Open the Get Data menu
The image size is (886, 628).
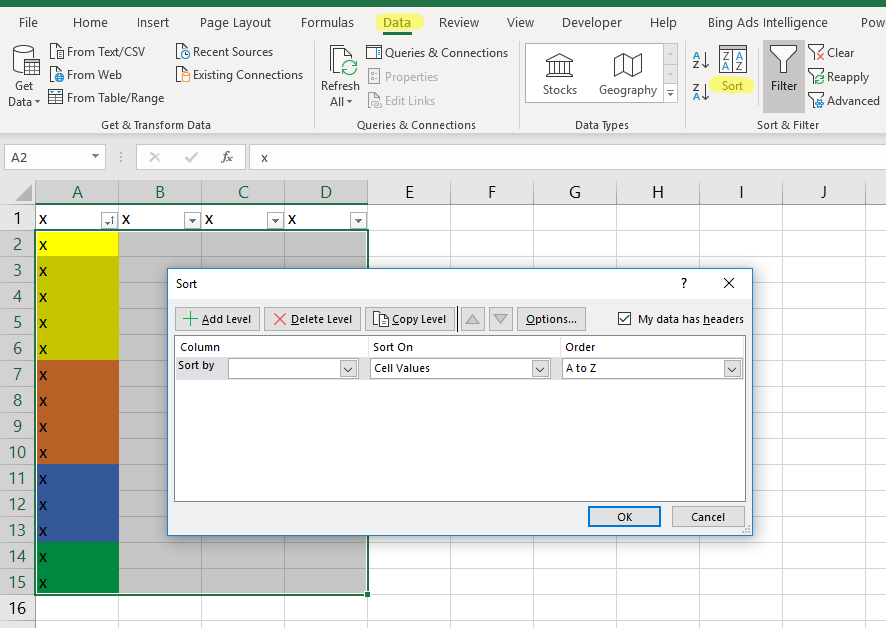[24, 76]
